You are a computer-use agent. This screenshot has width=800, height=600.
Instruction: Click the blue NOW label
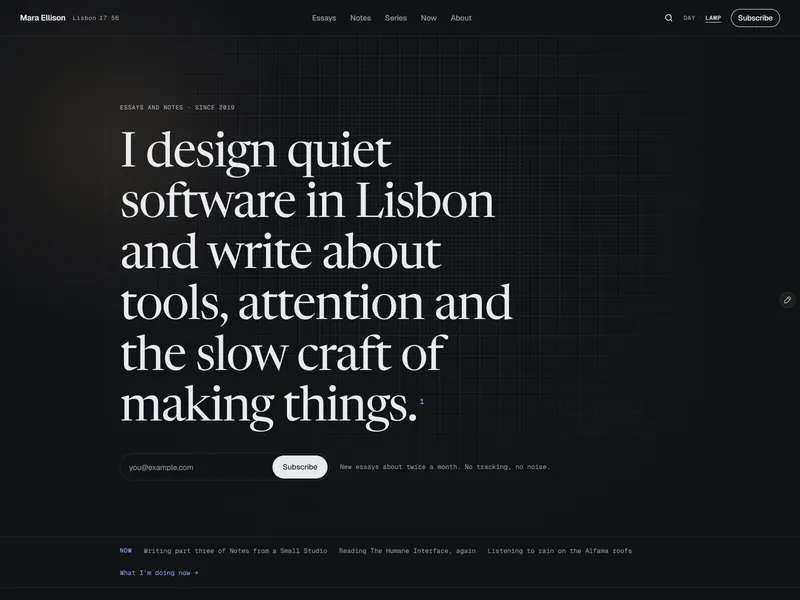pos(126,551)
